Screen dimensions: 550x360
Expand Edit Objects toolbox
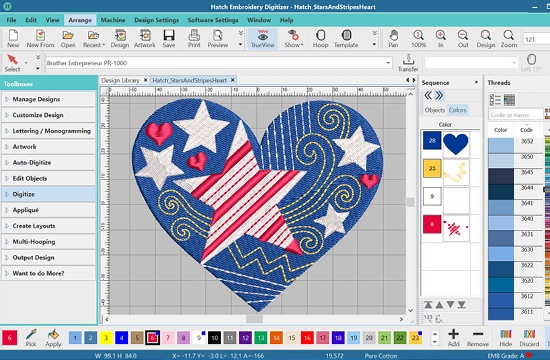[48, 178]
